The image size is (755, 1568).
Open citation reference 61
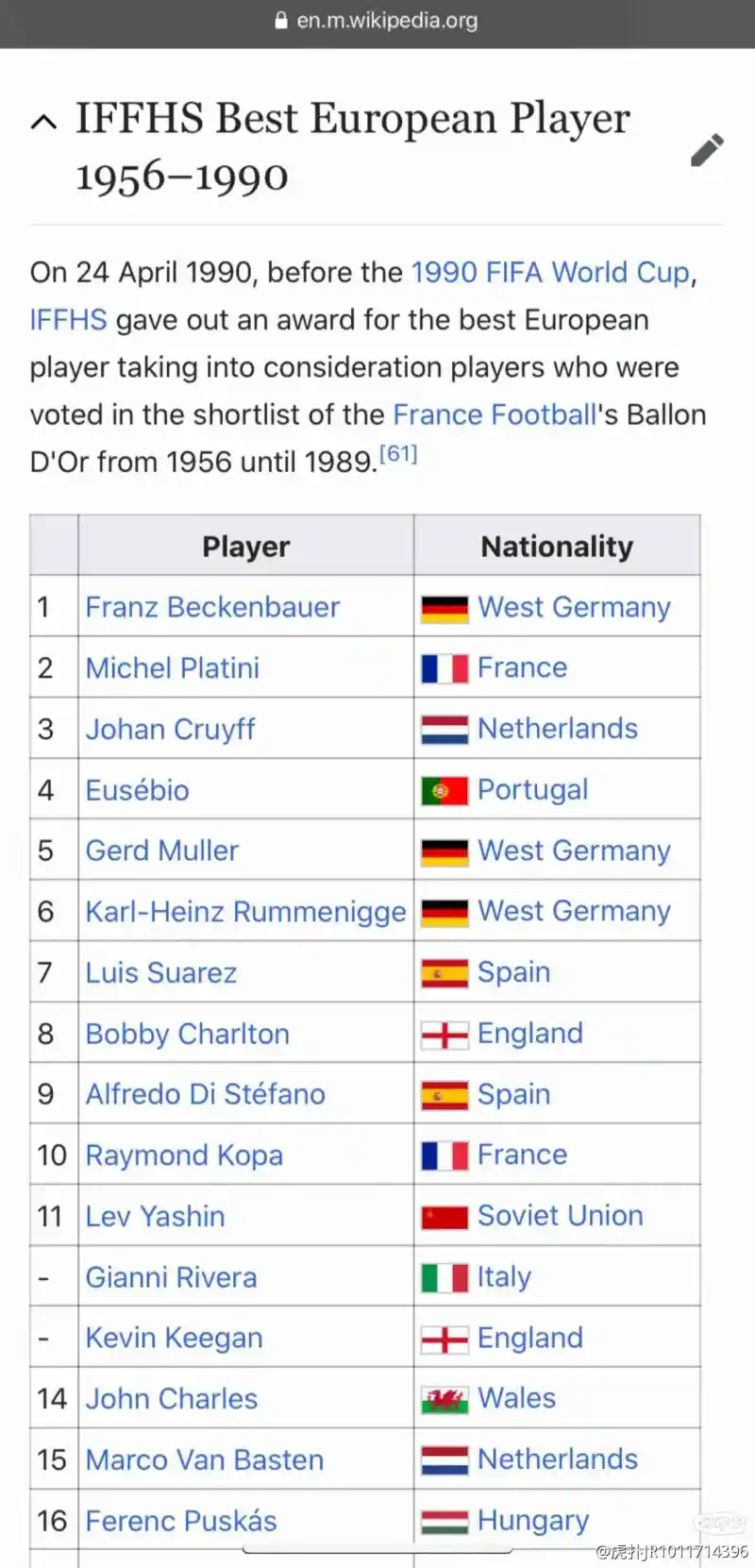(x=398, y=453)
